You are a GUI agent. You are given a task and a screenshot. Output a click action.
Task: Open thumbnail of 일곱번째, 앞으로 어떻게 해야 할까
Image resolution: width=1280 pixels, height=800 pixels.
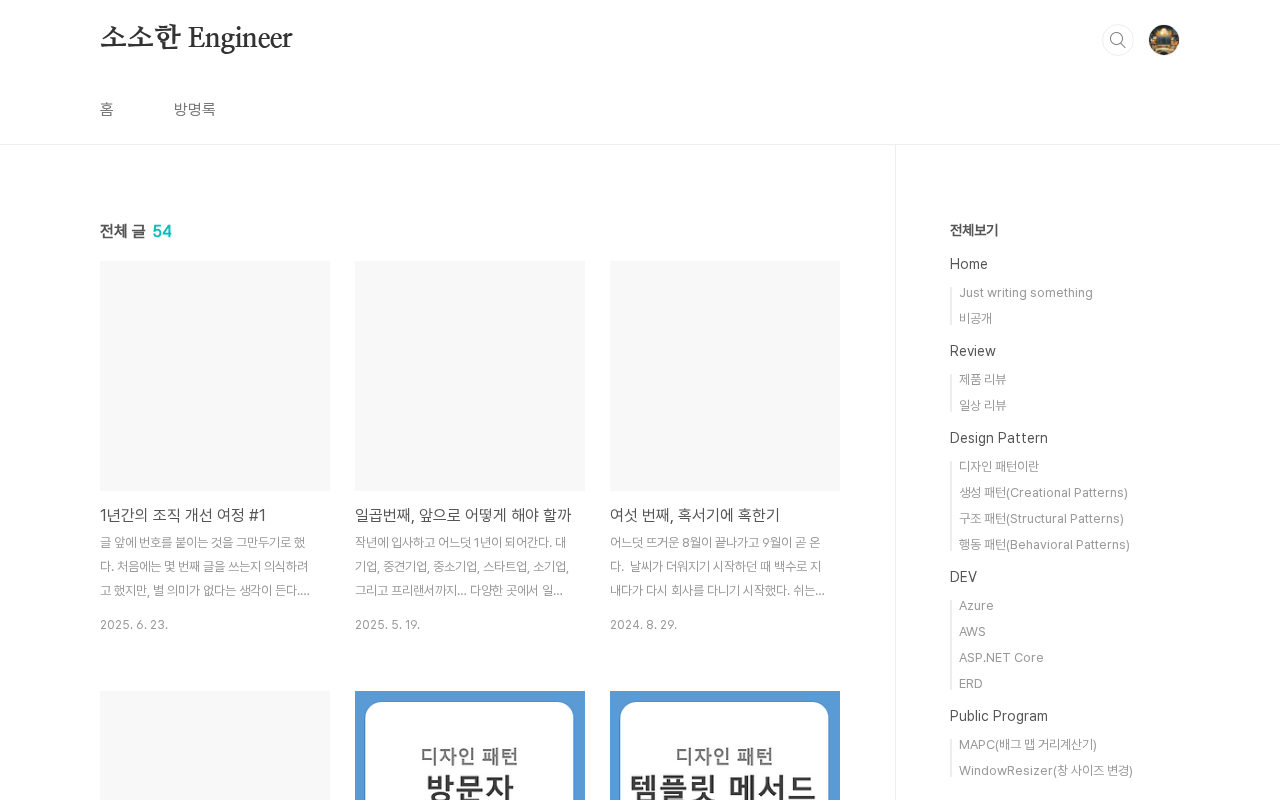click(470, 376)
